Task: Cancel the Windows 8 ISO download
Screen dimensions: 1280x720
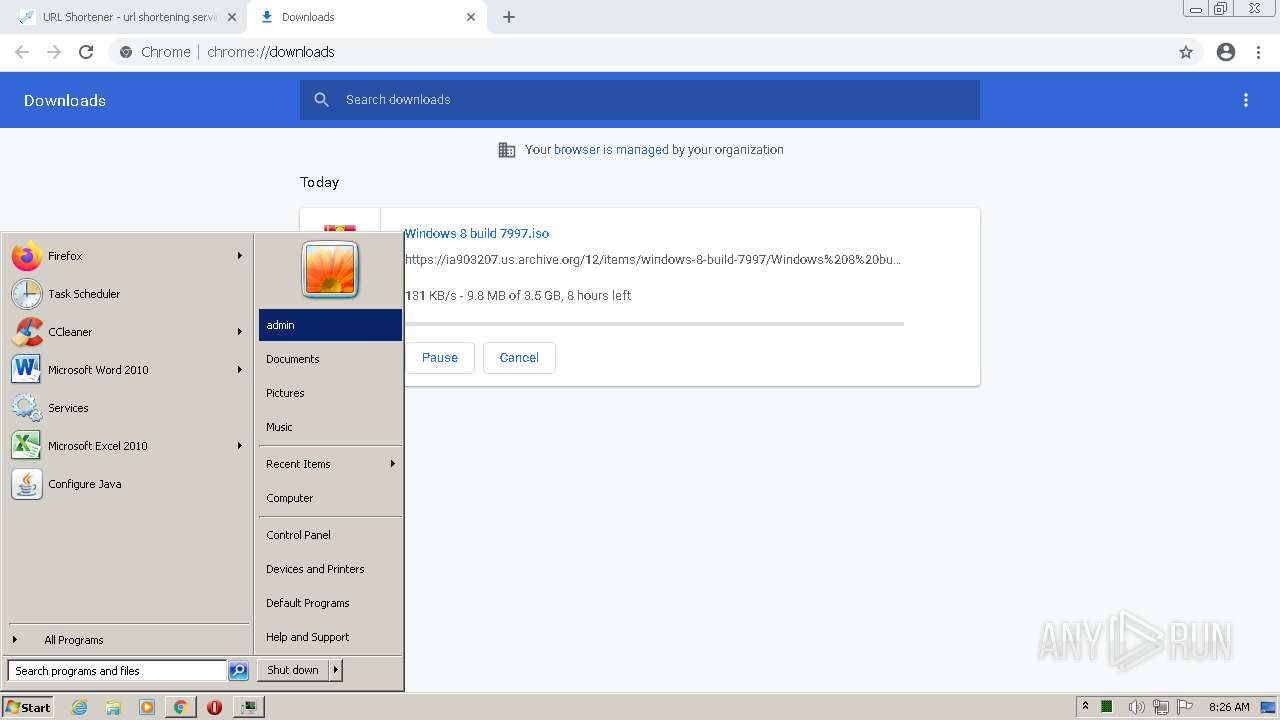Action: point(519,358)
